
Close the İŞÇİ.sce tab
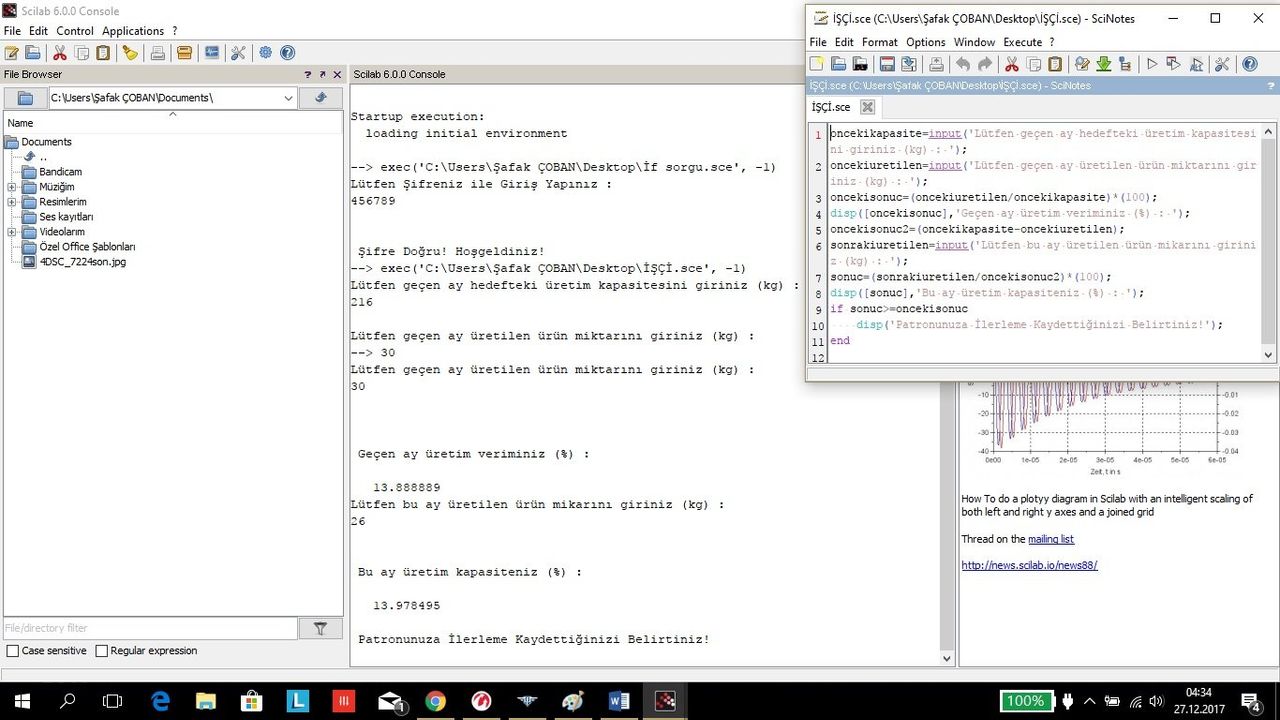point(867,107)
